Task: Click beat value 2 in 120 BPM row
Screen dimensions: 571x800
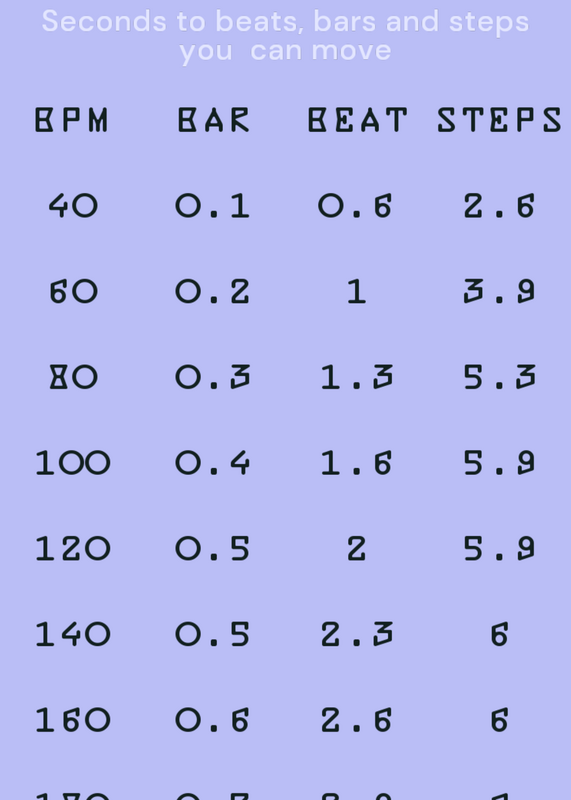Action: [357, 549]
